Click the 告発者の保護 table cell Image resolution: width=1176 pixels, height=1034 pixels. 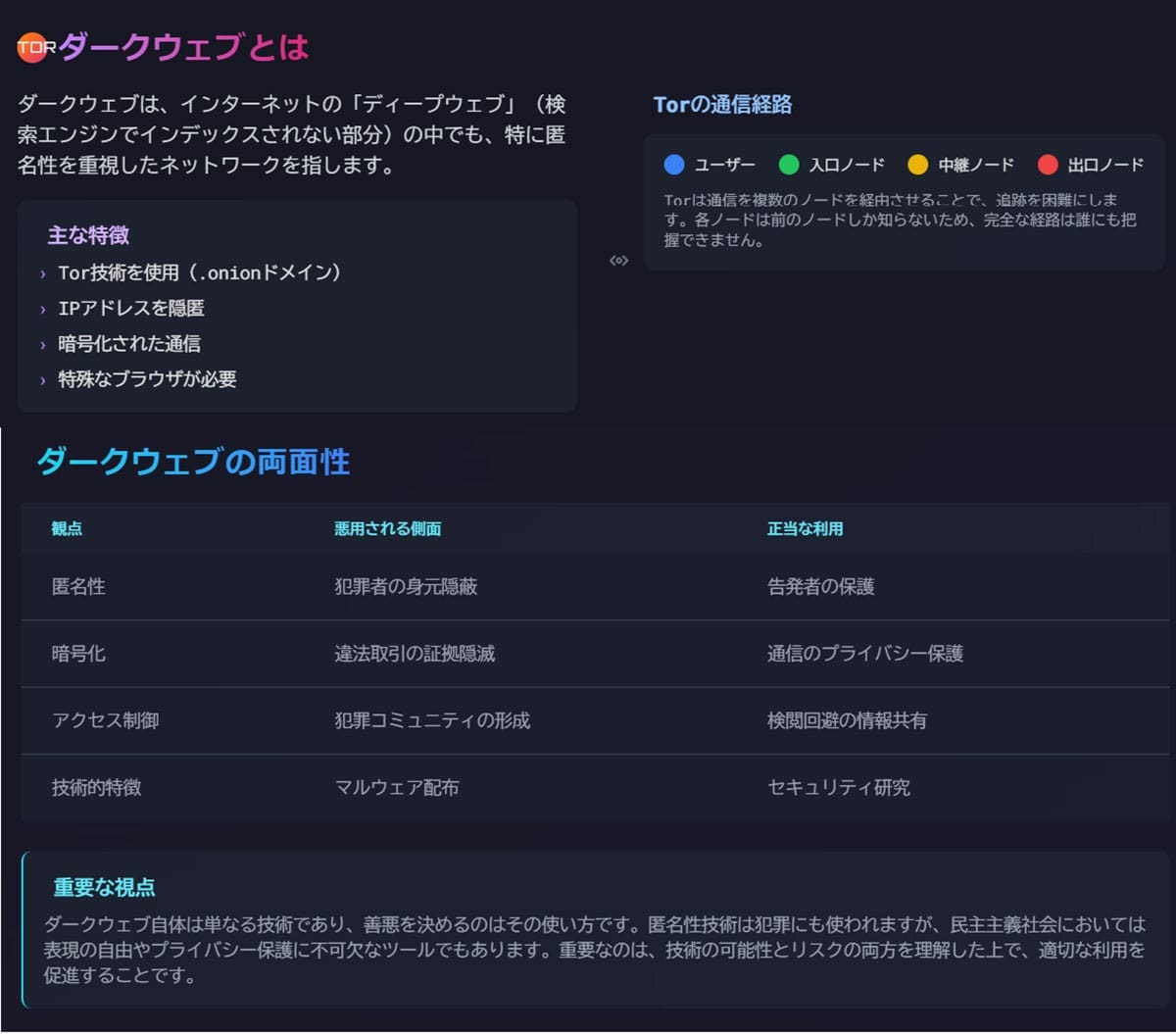820,587
